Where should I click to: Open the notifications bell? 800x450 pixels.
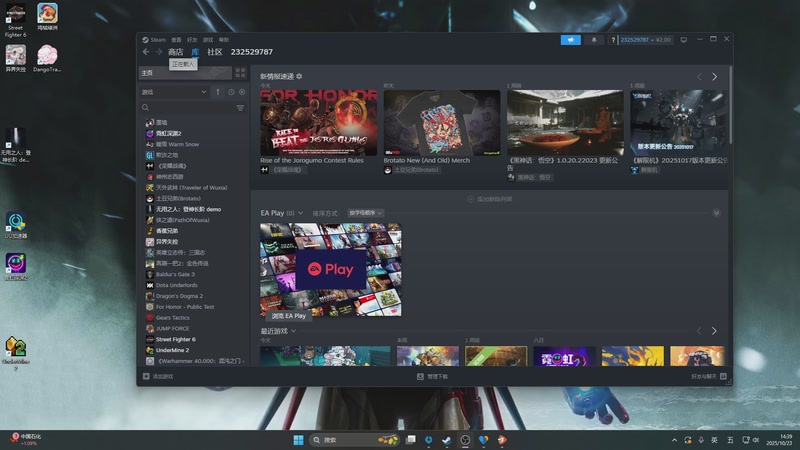594,40
